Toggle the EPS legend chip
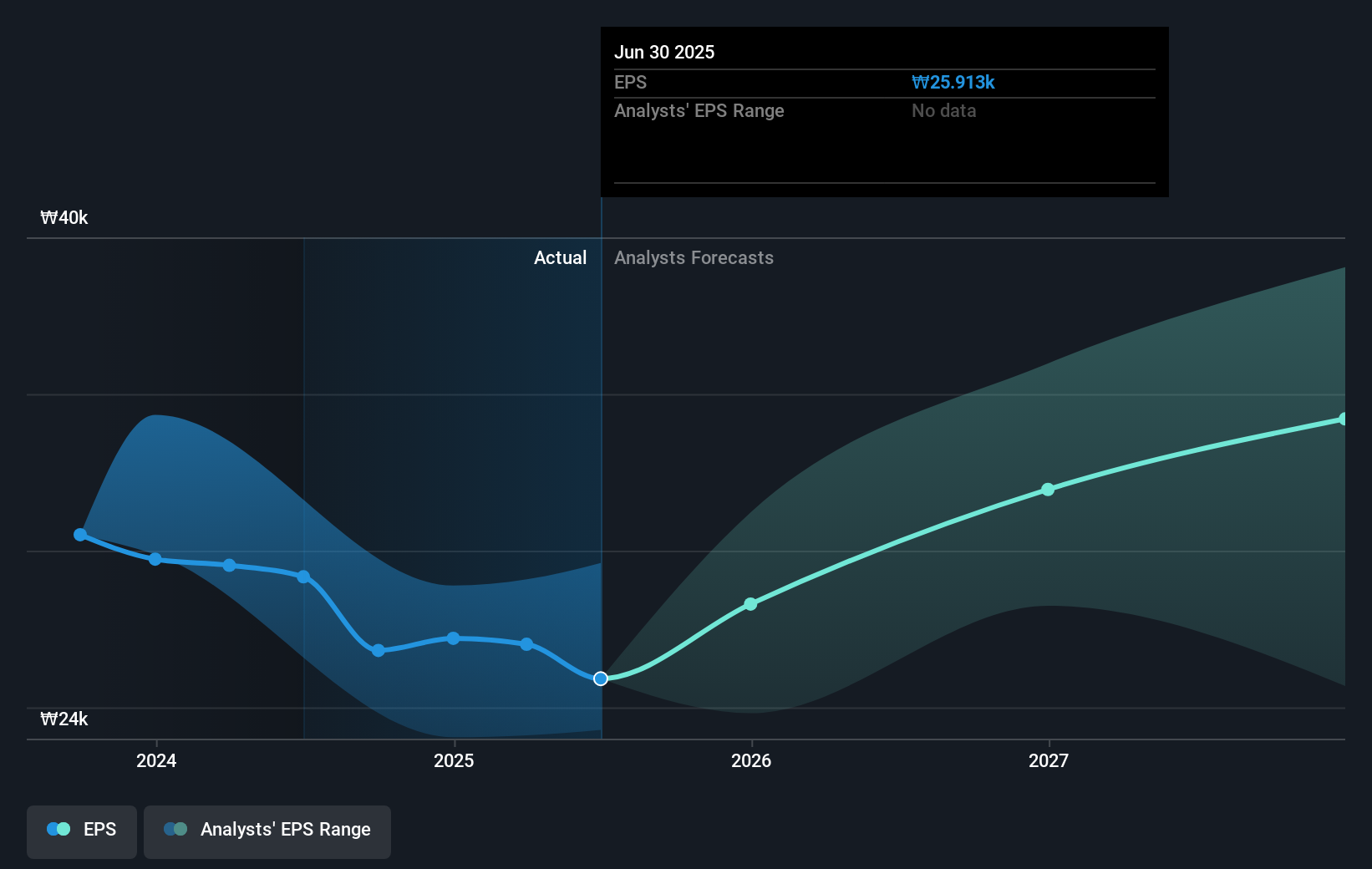The image size is (1372, 869). [81, 831]
